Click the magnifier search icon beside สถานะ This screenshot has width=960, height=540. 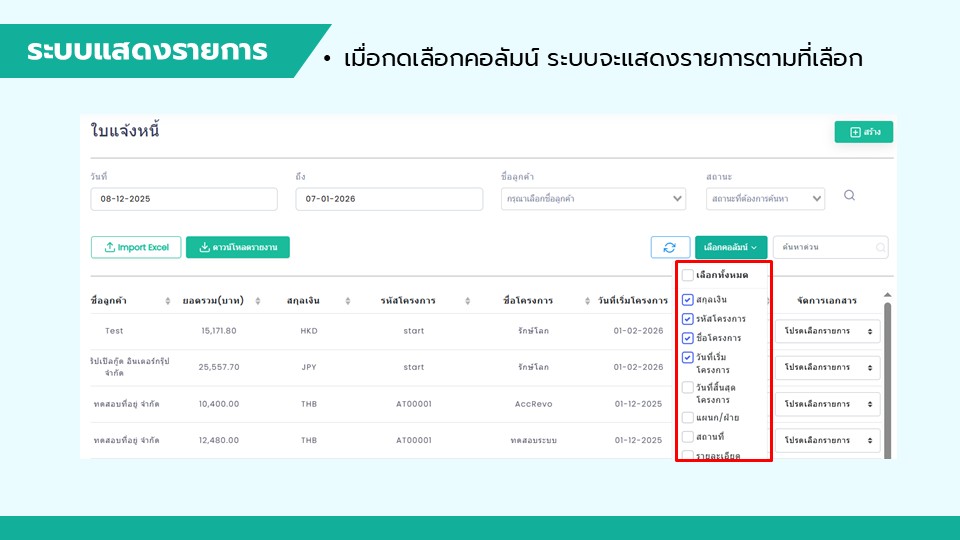(849, 196)
